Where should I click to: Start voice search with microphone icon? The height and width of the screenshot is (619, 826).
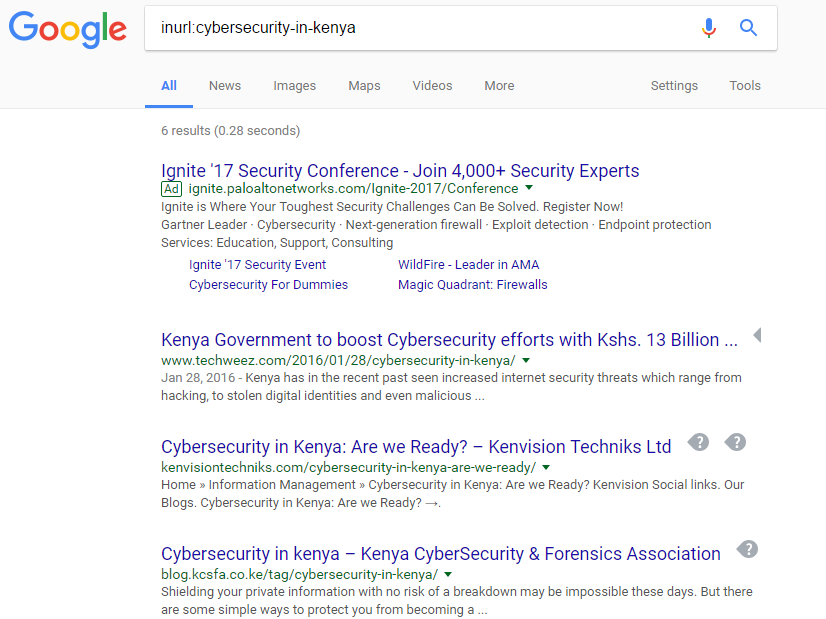(x=709, y=28)
